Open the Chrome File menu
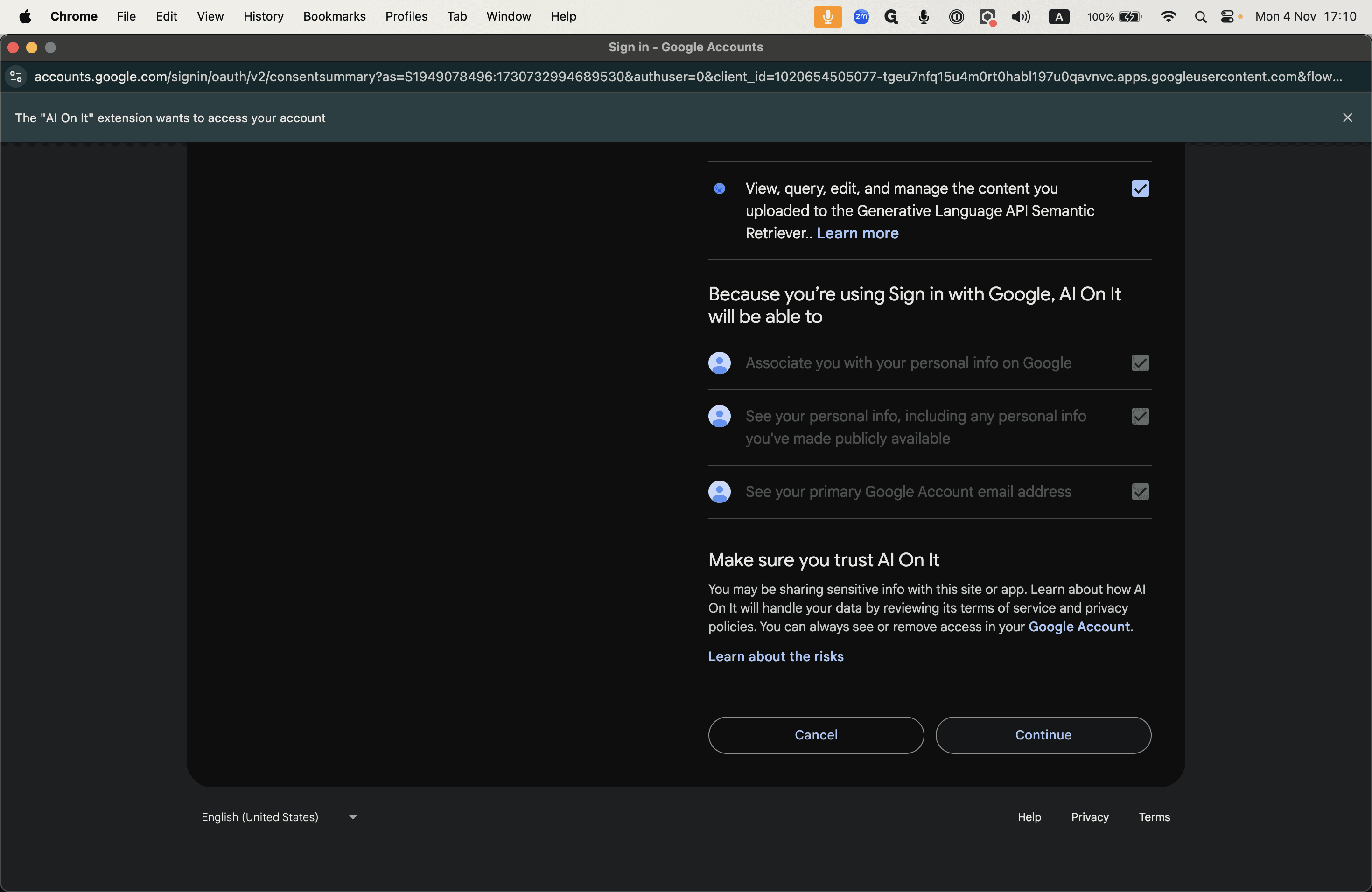The image size is (1372, 892). (126, 17)
